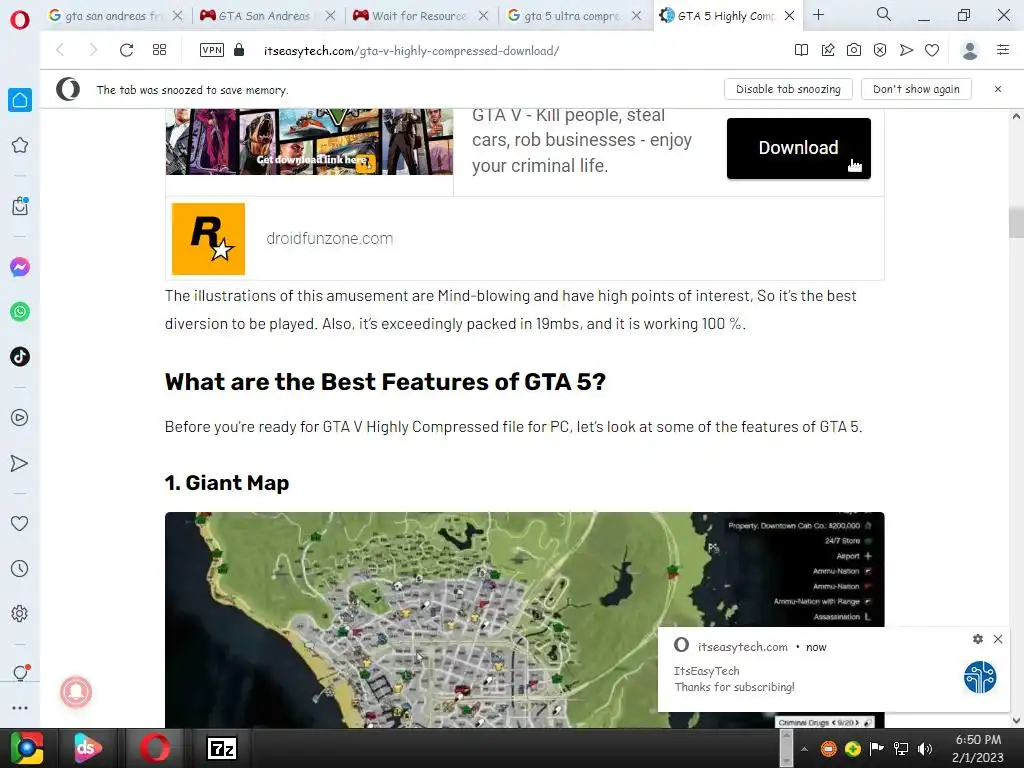Screen dimensions: 1024x768
Task: Click Disable tab snoozing button
Action: pos(788,89)
